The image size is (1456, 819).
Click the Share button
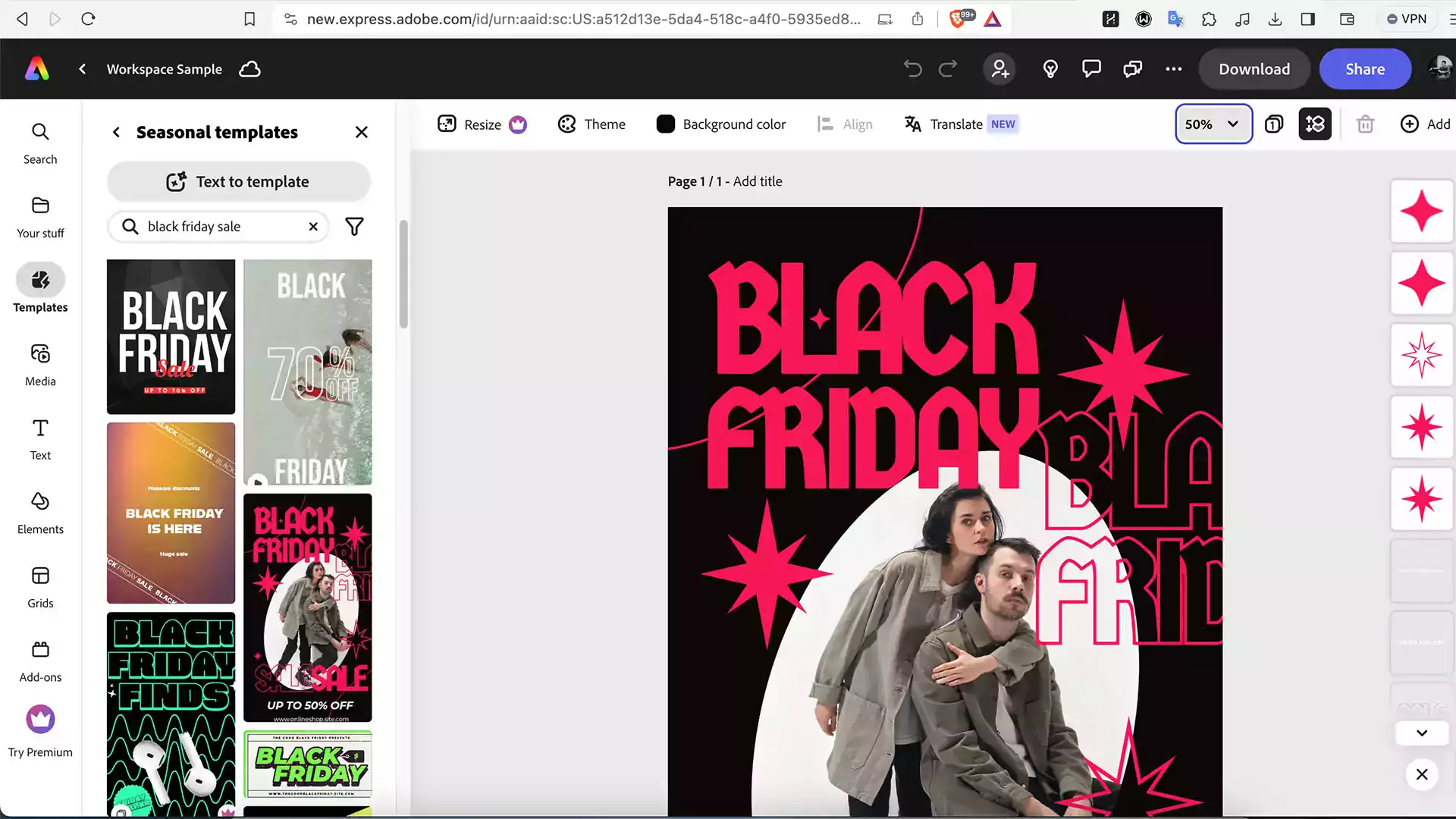pos(1365,69)
